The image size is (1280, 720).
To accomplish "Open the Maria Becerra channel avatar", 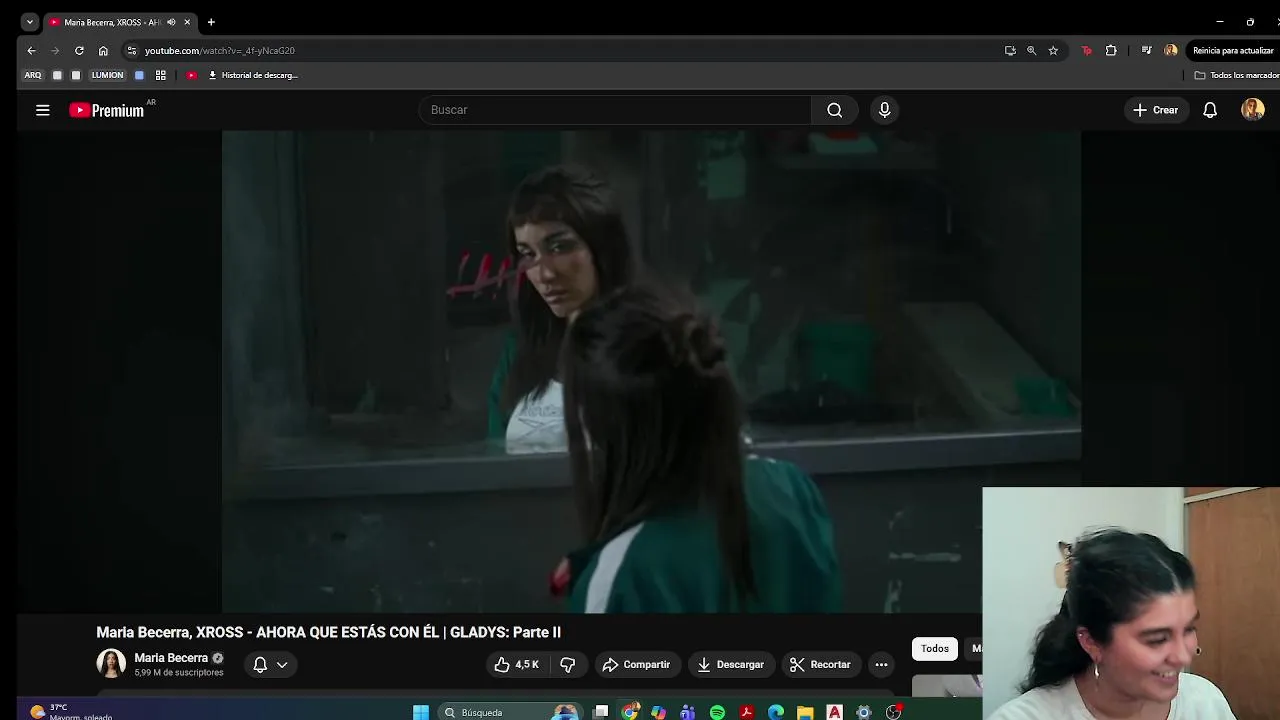I will [111, 663].
